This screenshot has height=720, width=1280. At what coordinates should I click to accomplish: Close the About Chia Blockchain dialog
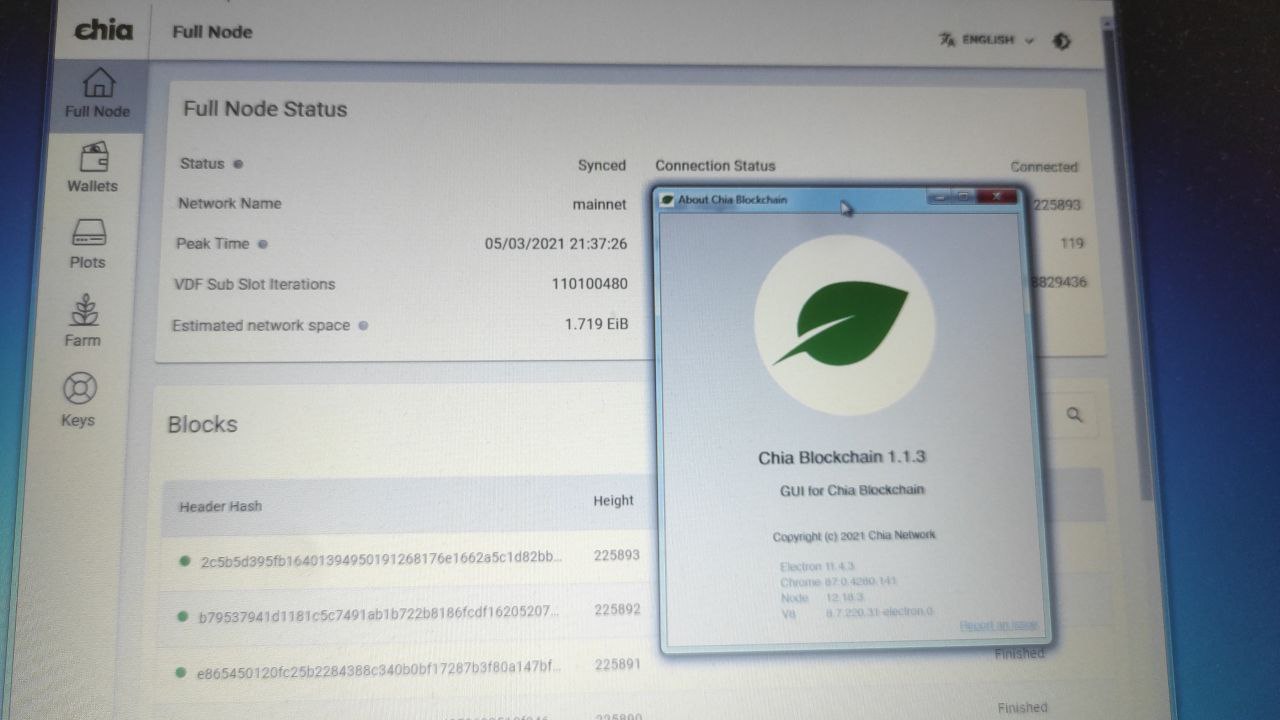(997, 197)
